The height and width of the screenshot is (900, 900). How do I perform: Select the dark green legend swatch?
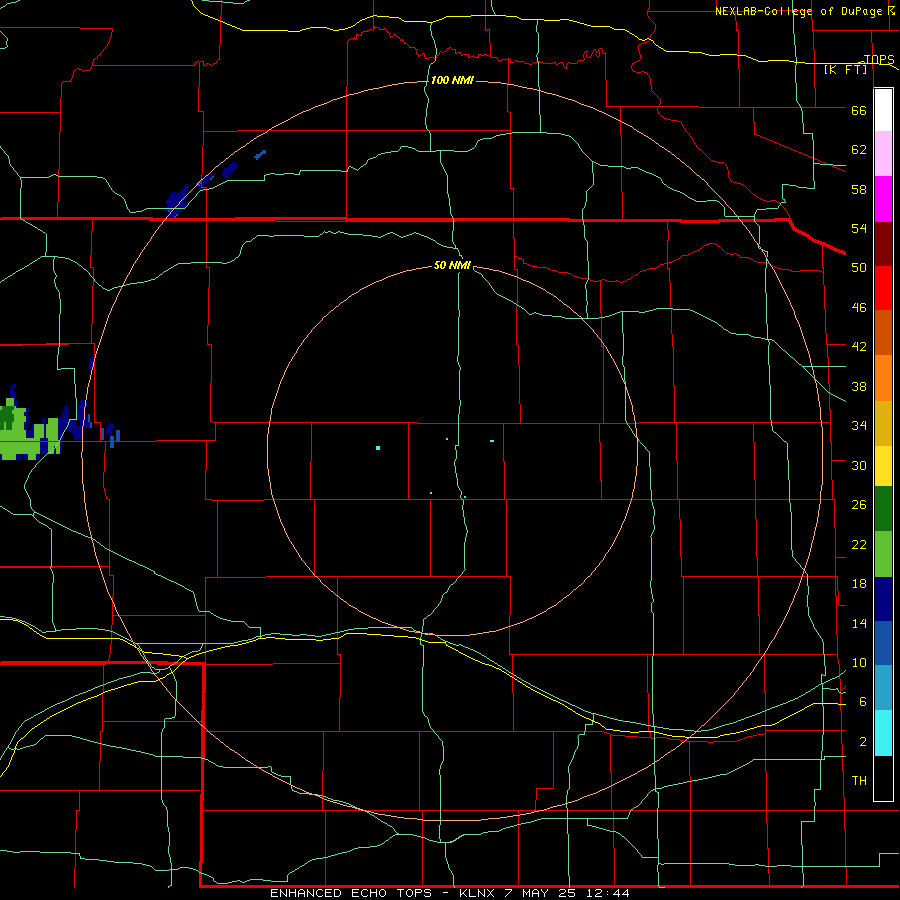883,509
